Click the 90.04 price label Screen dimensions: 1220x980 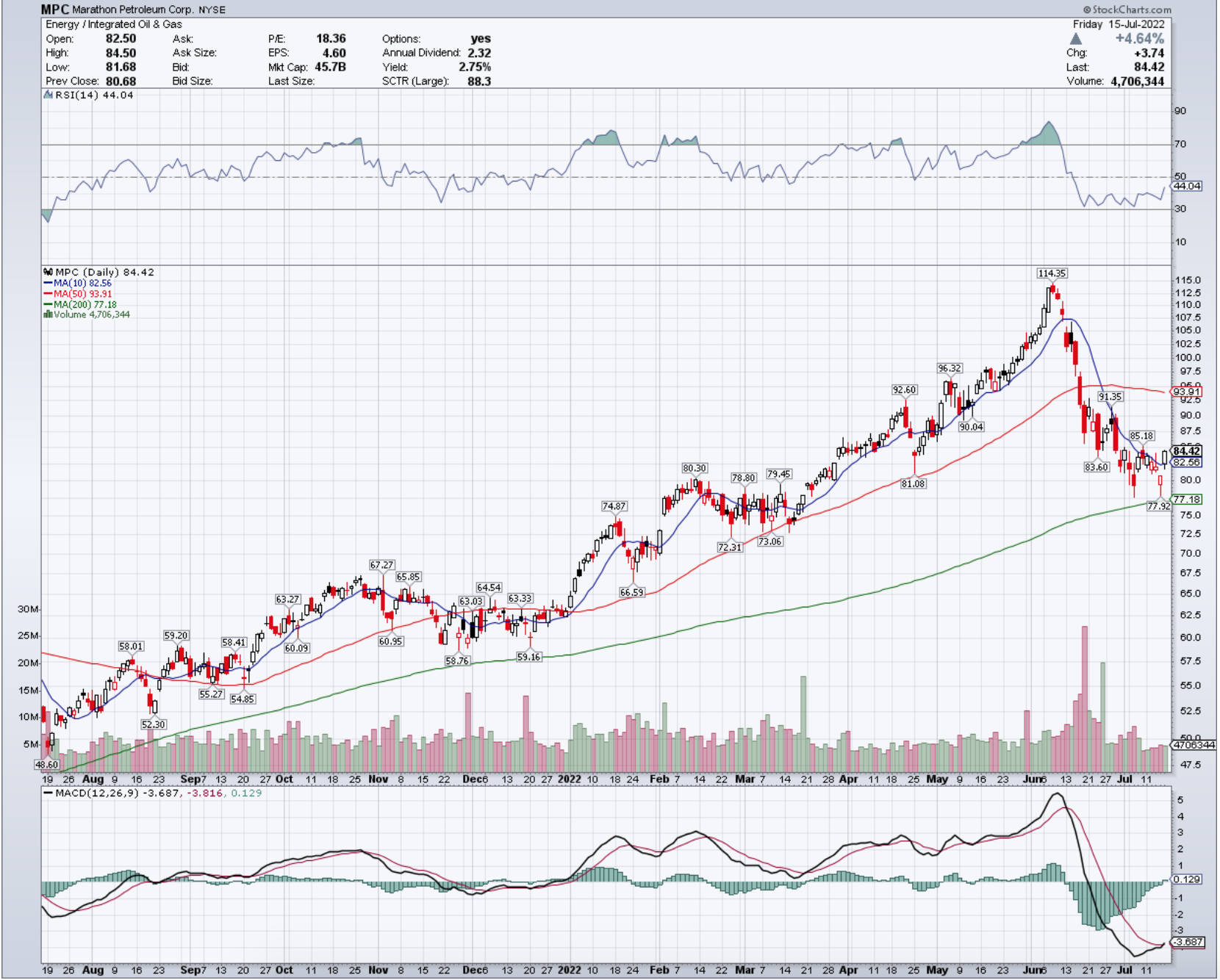point(971,427)
